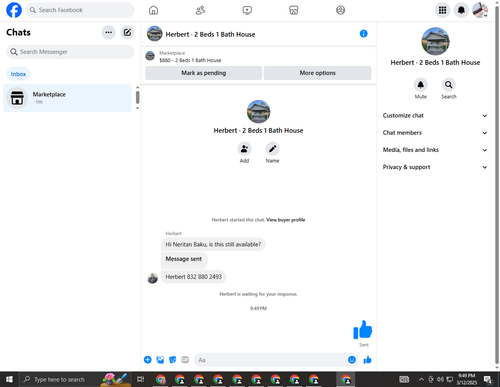Open the Chats options ellipsis button
The width and height of the screenshot is (500, 387).
pyautogui.click(x=108, y=32)
